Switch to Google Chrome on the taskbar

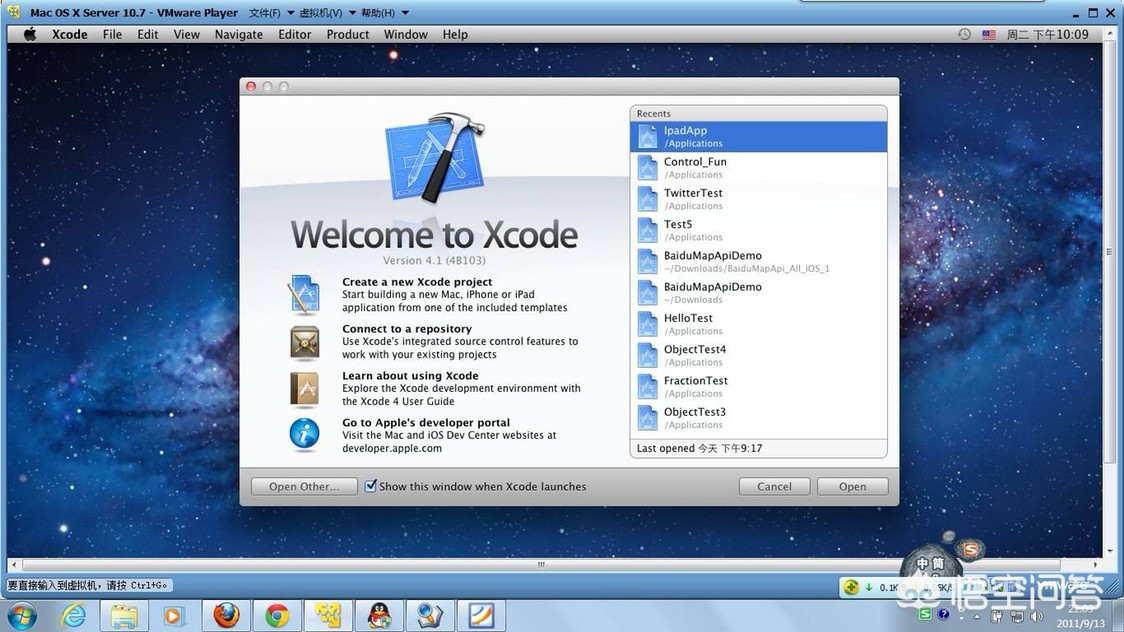277,616
